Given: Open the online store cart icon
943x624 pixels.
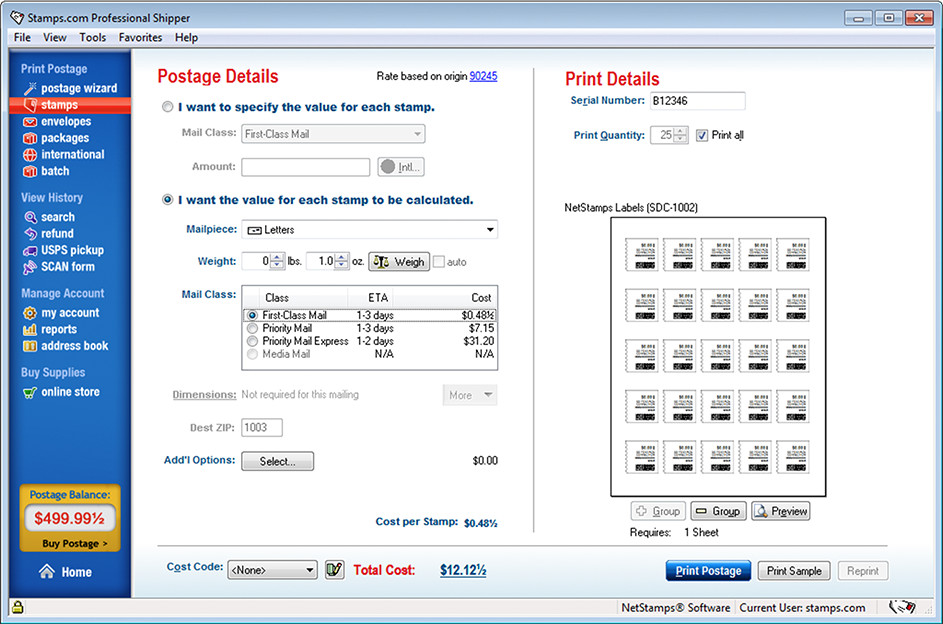Looking at the screenshot, I should tap(30, 393).
